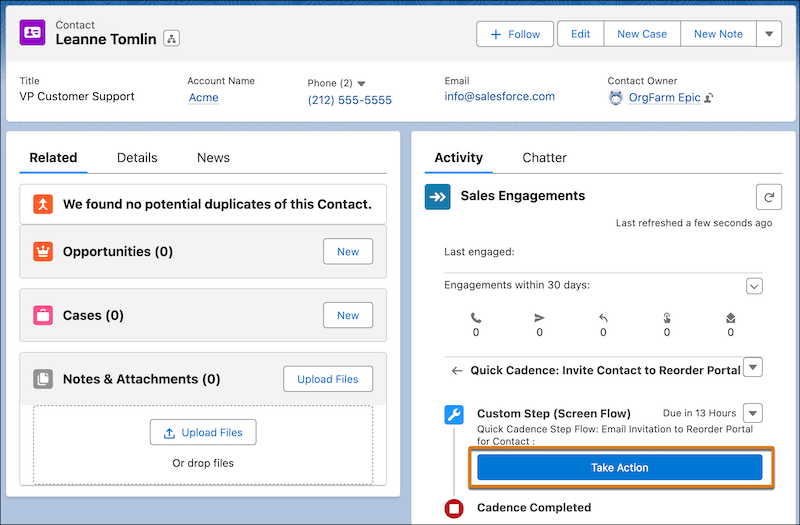Click the "Last refreshed a few seconds ago" text

click(x=694, y=223)
